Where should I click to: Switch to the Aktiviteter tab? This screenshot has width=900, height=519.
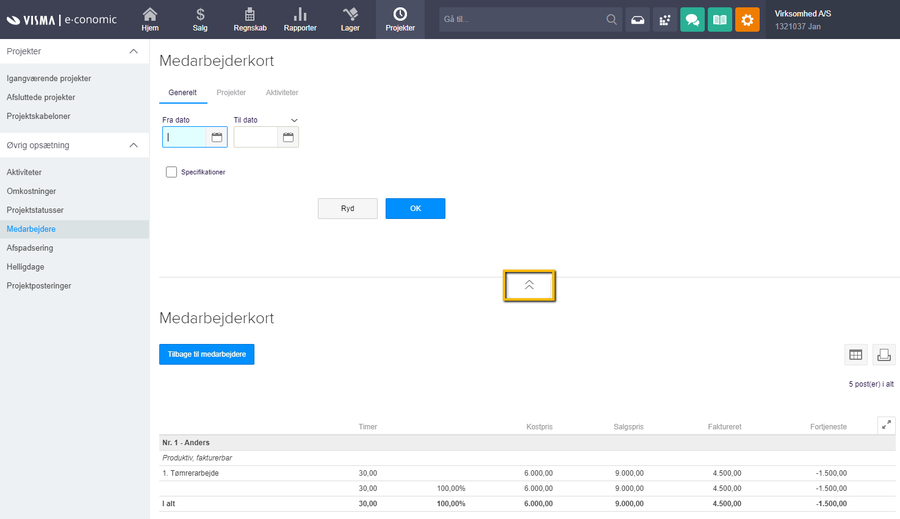tap(282, 92)
